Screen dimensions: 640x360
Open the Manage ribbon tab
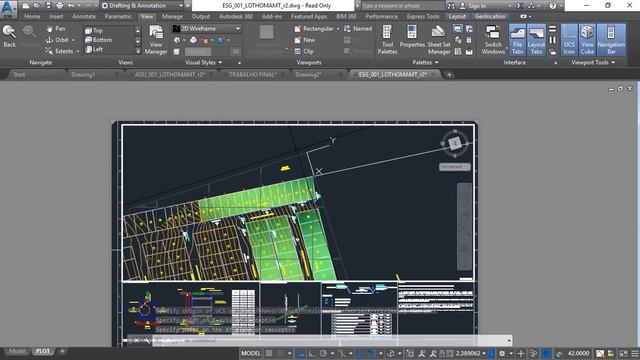[x=172, y=16]
